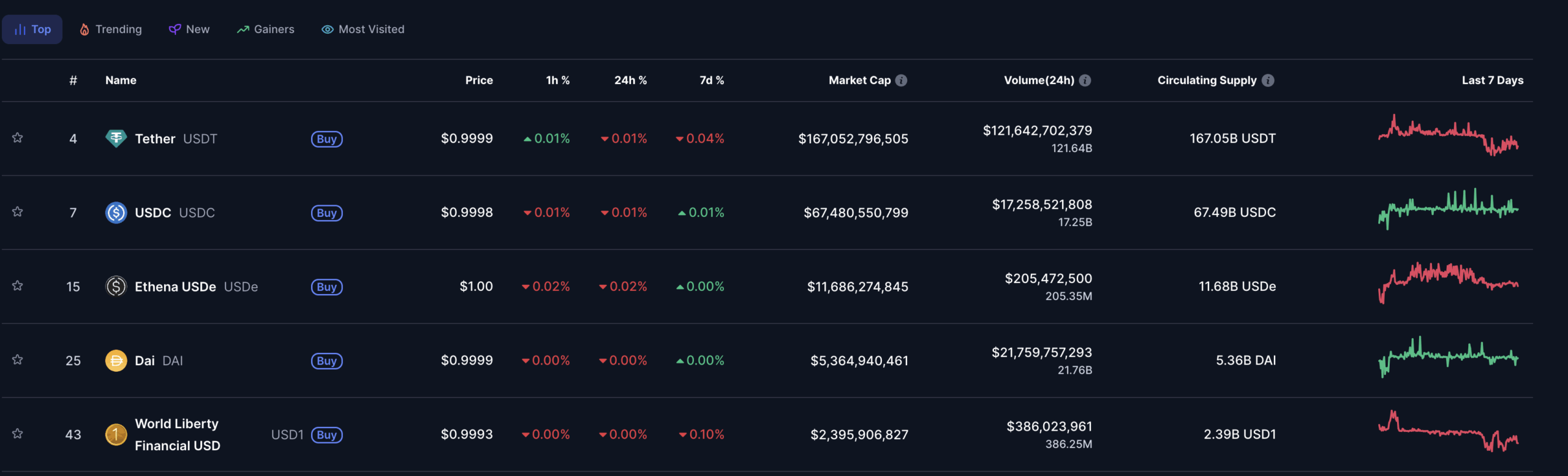
Task: Show Circulating Supply info icon
Action: point(1268,80)
